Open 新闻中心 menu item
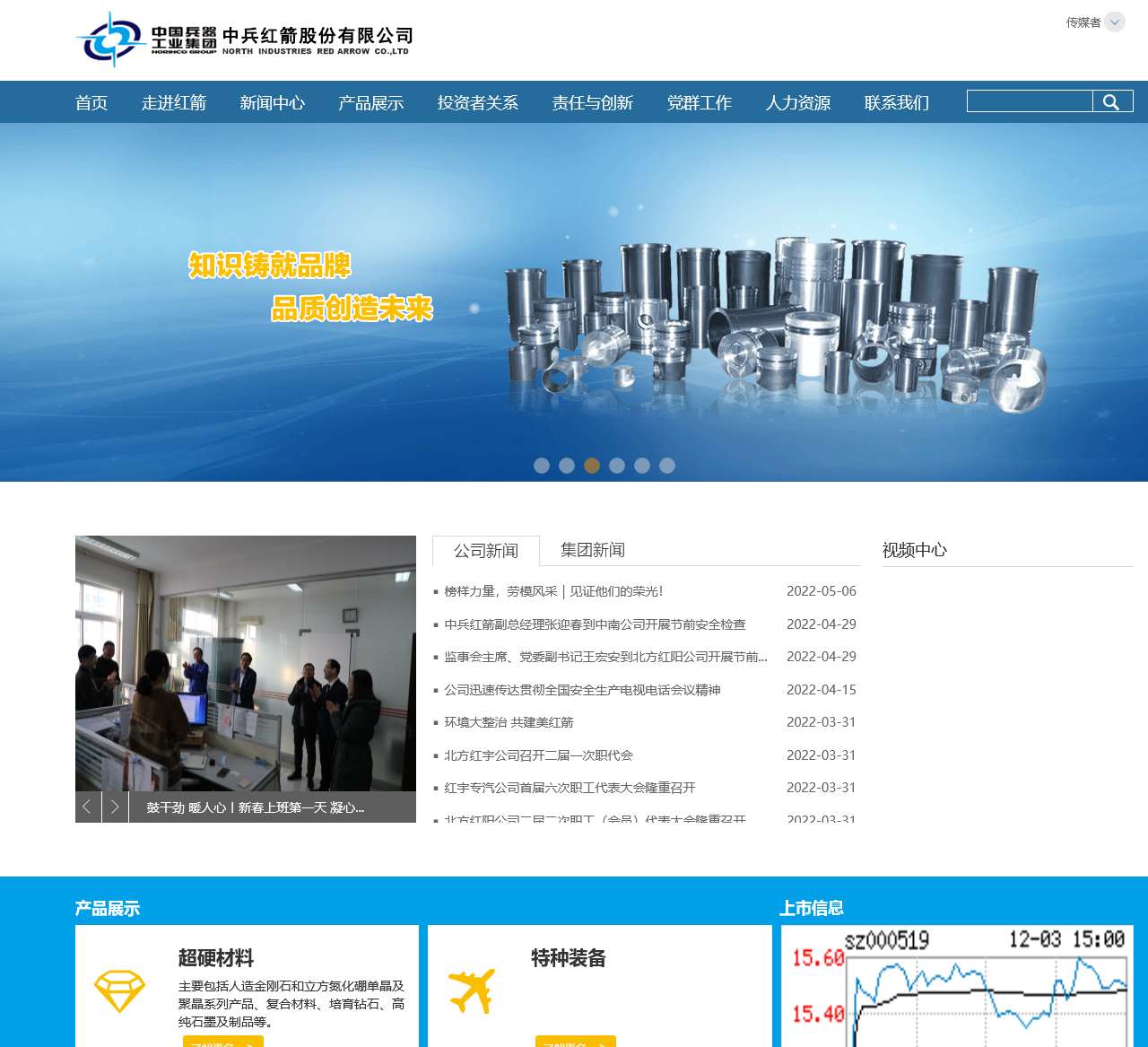The height and width of the screenshot is (1047, 1148). (273, 103)
